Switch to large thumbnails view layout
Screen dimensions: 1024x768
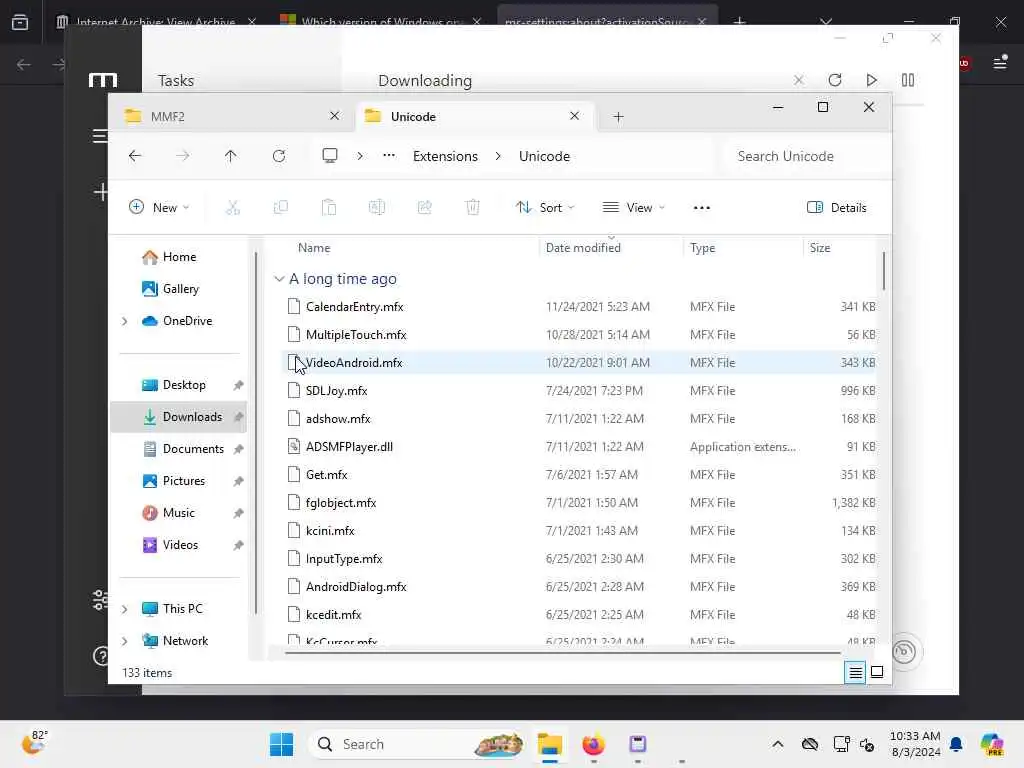[x=877, y=672]
